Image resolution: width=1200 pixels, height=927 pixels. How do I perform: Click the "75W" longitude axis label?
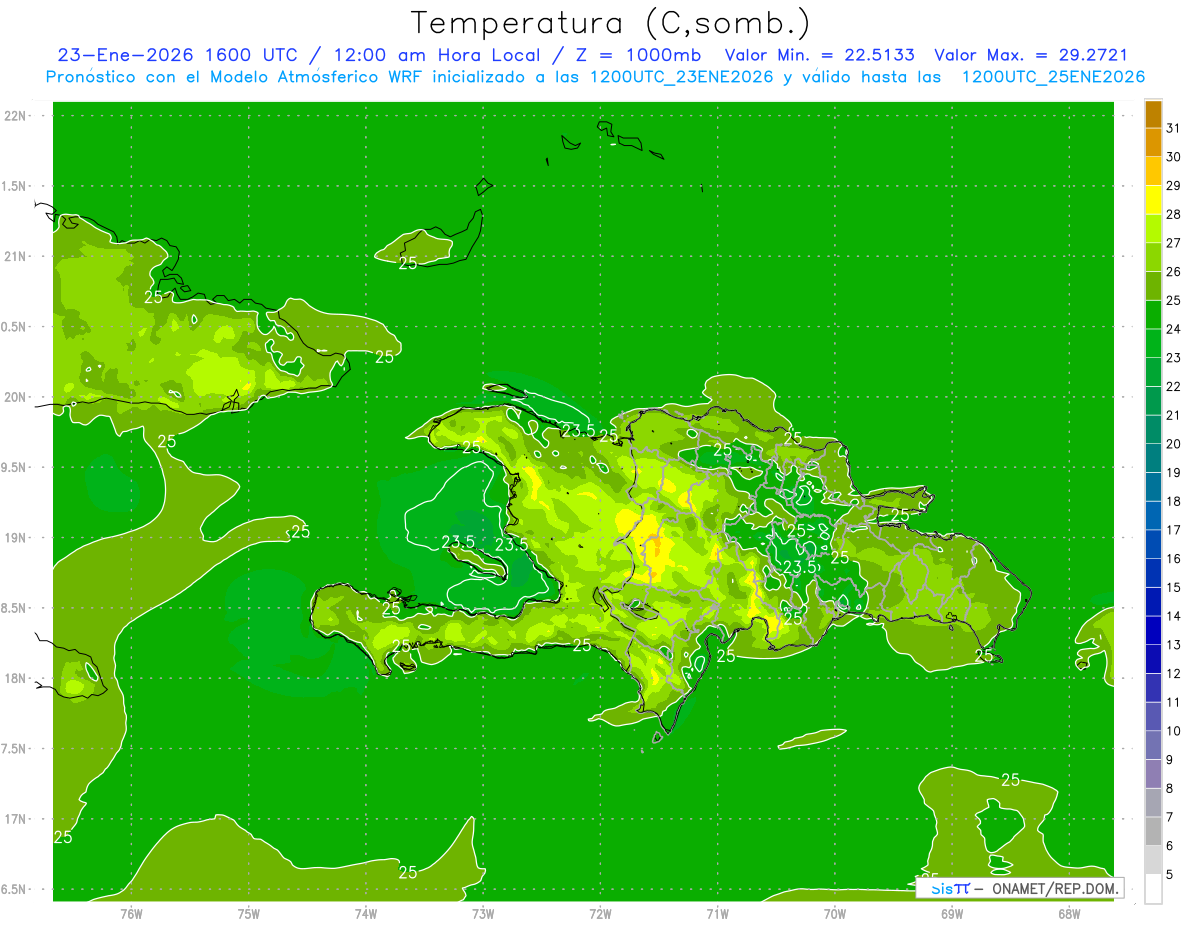coord(249,914)
